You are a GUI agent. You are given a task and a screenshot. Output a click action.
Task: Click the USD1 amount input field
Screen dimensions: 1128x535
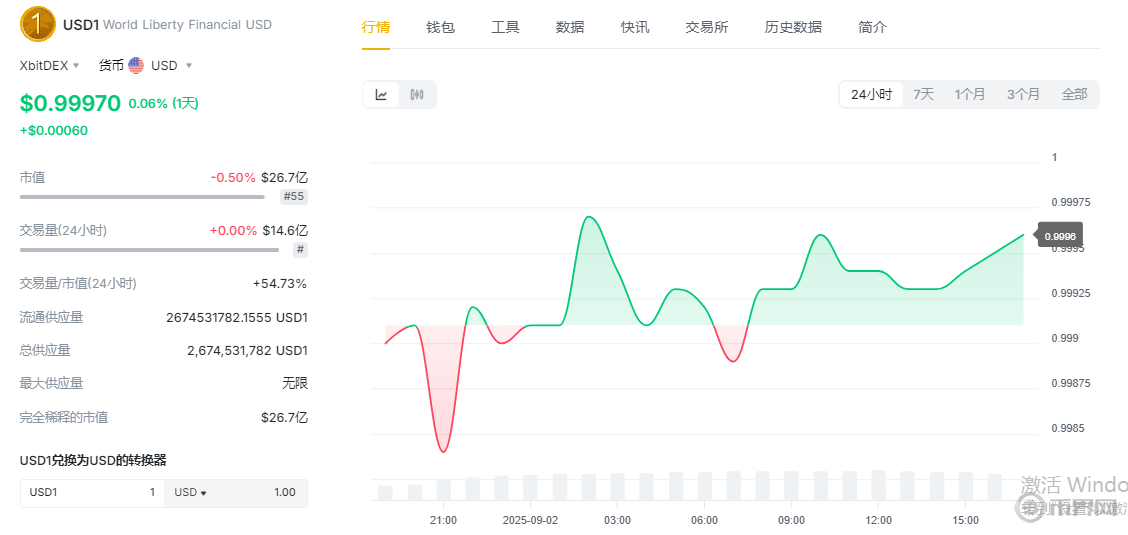[92, 492]
